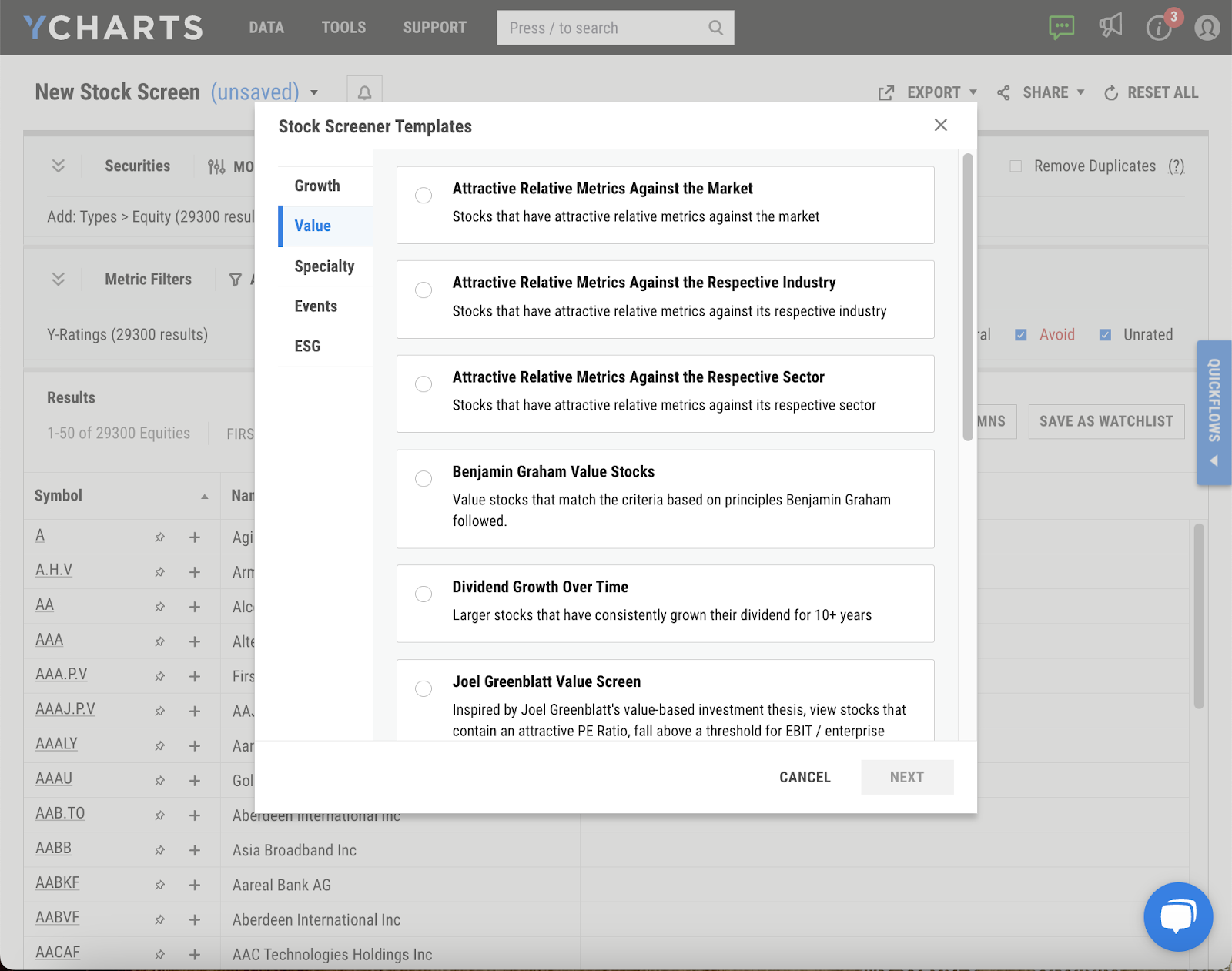This screenshot has width=1232, height=971.
Task: Open the AAAJ.P.V symbol link
Action: [65, 708]
